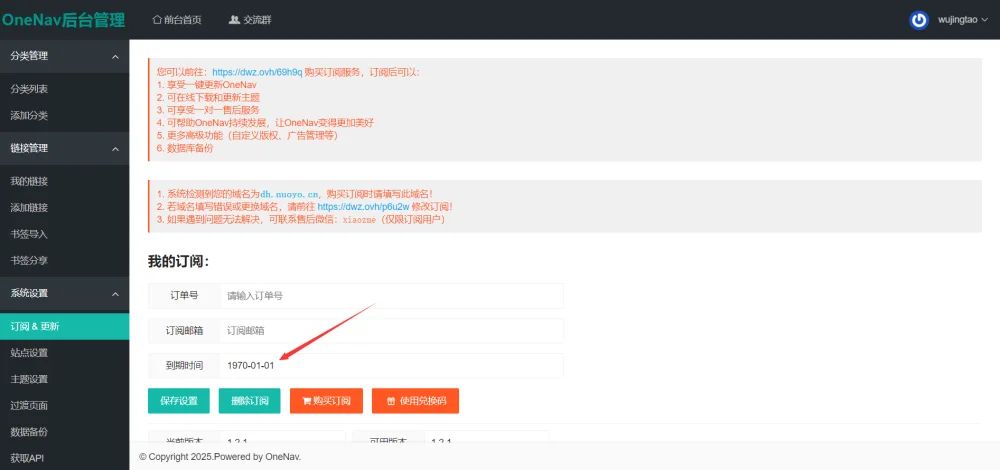Click the 使用兑换码 button
This screenshot has width=1000, height=470.
(x=415, y=401)
